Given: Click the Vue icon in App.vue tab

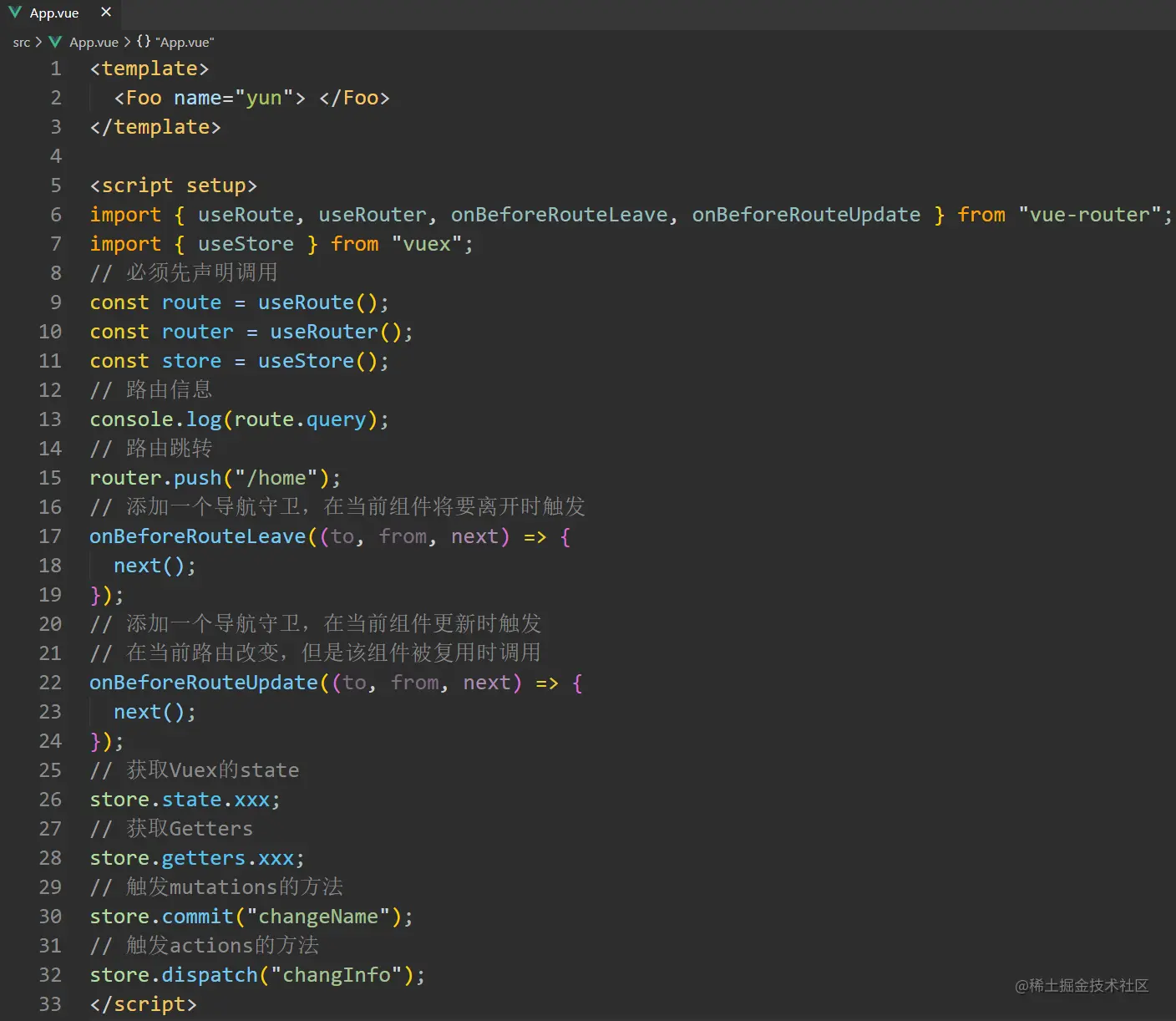Looking at the screenshot, I should coord(15,13).
